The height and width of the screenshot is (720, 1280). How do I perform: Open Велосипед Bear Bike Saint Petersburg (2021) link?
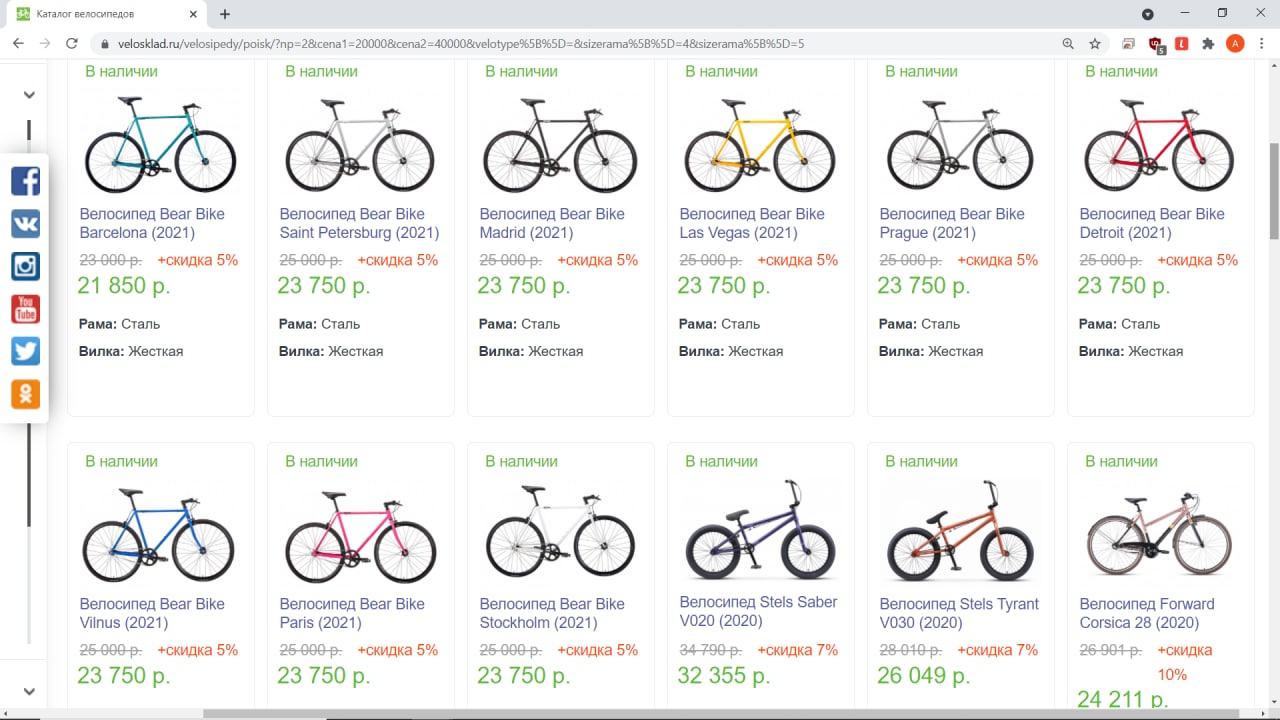click(359, 223)
